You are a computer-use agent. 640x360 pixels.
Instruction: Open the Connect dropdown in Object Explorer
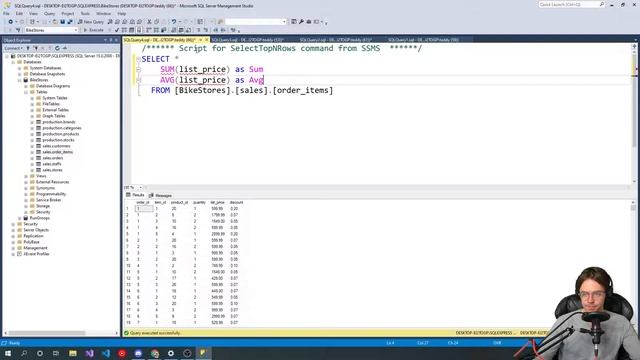[x=13, y=48]
